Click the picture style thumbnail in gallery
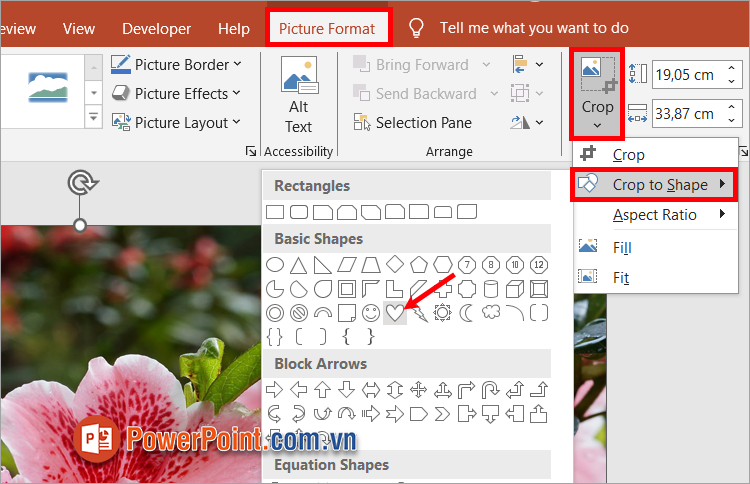 [x=48, y=87]
